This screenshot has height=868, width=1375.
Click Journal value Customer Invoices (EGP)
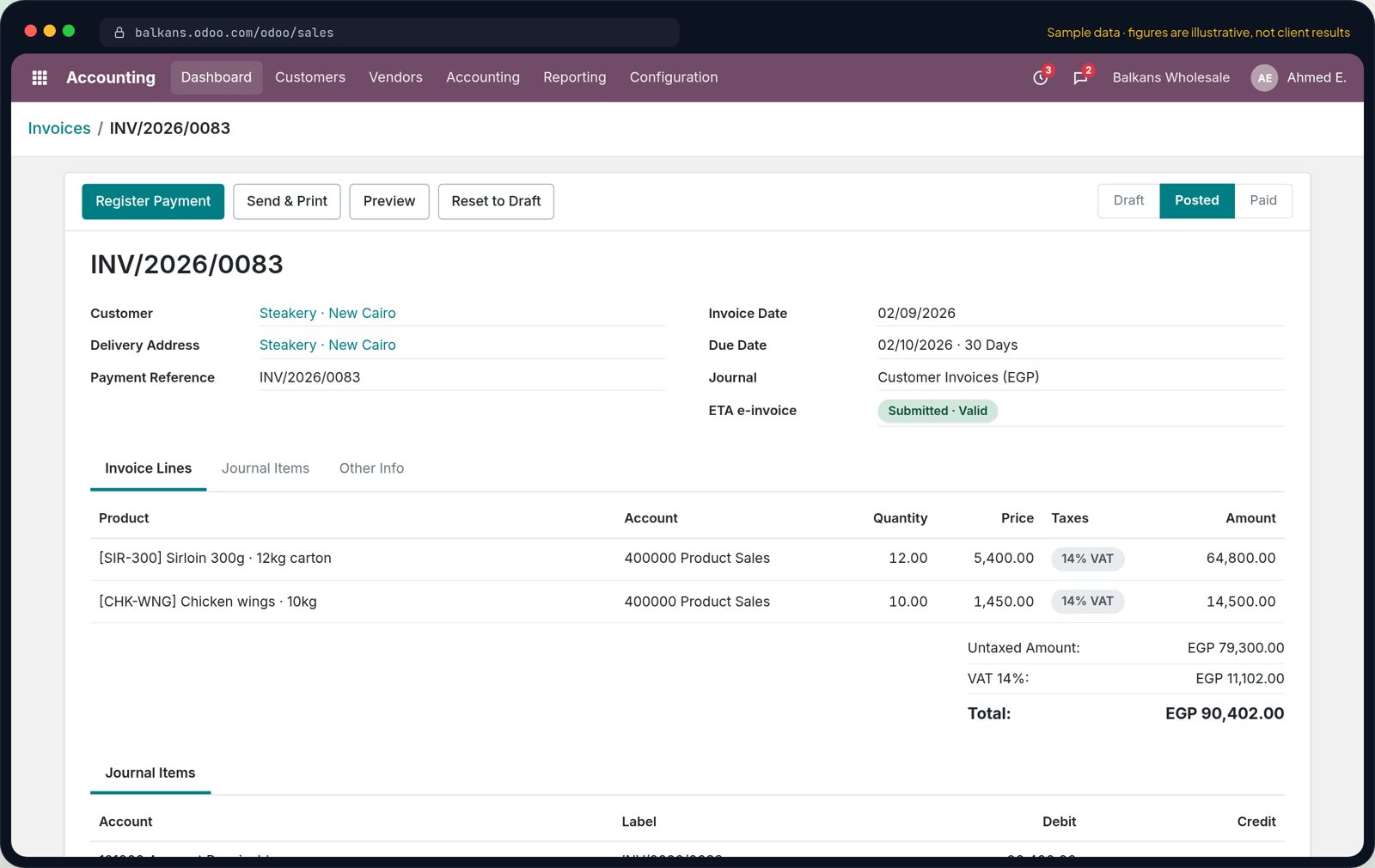coord(958,377)
